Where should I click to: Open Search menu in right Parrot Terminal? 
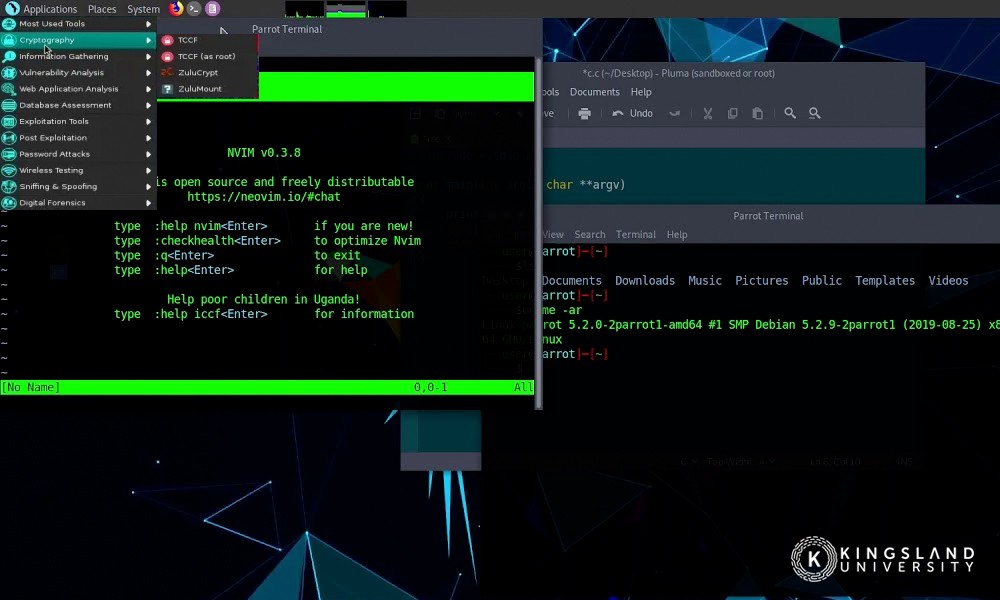click(x=590, y=235)
